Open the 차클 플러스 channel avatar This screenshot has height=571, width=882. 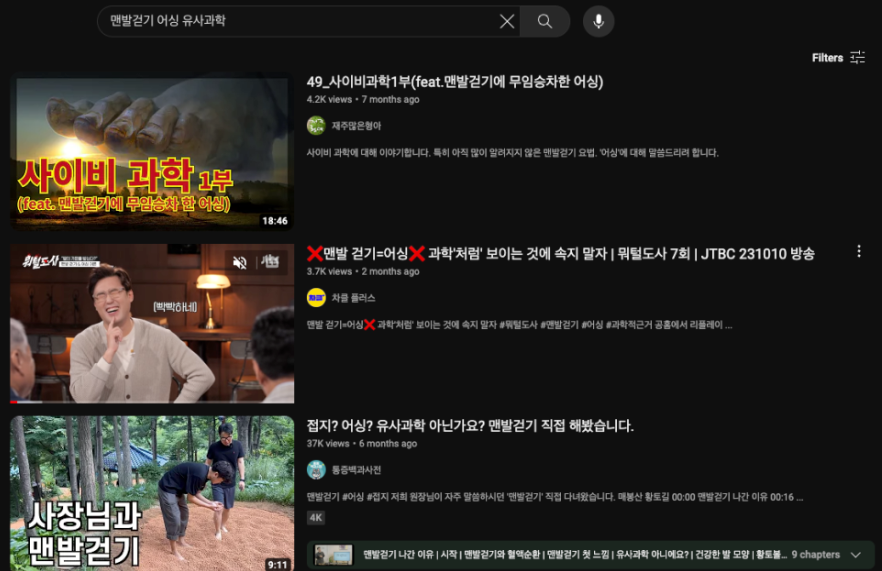pos(316,298)
